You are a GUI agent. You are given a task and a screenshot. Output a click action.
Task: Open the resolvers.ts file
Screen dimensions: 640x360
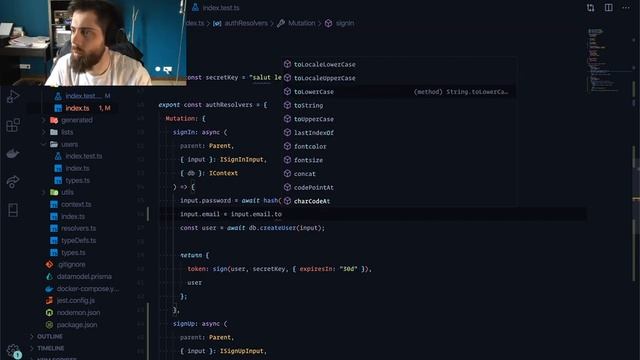pyautogui.click(x=78, y=228)
